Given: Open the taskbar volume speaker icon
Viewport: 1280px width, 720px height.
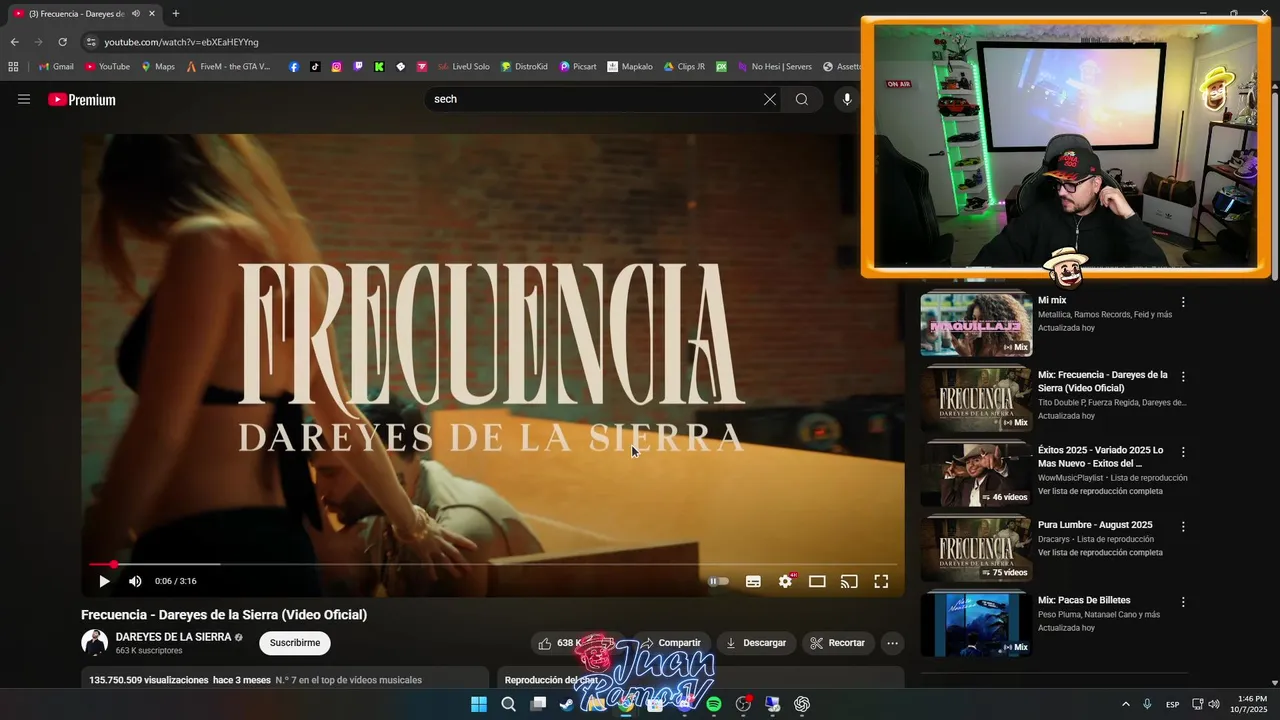Looking at the screenshot, I should pos(1214,704).
